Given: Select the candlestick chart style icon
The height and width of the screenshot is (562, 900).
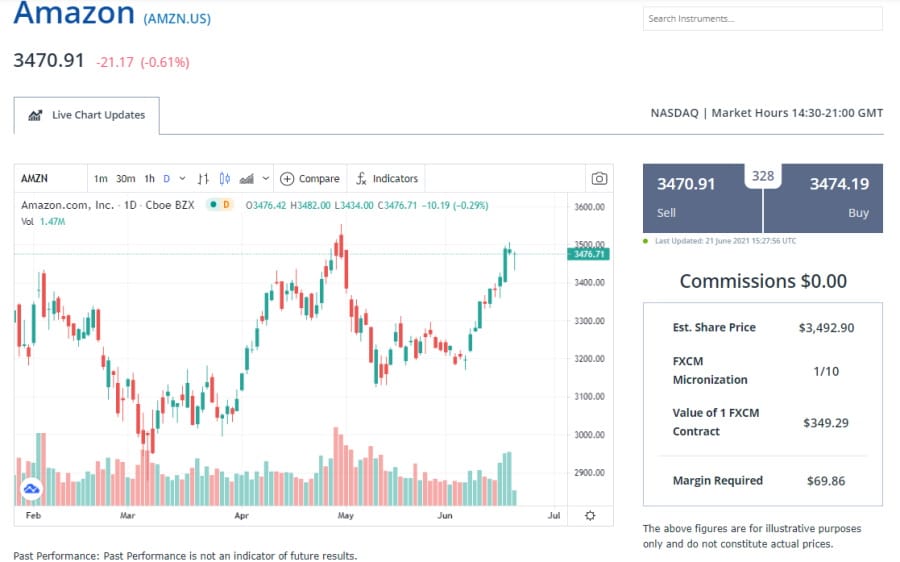Looking at the screenshot, I should click(x=224, y=179).
